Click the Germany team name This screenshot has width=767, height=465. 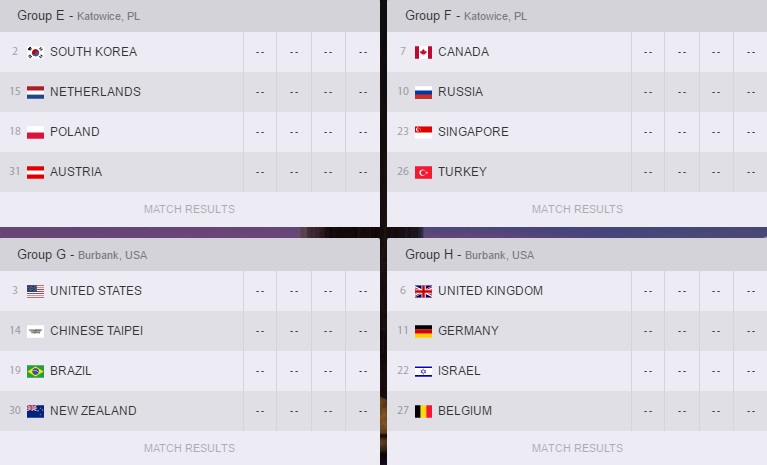(x=468, y=331)
